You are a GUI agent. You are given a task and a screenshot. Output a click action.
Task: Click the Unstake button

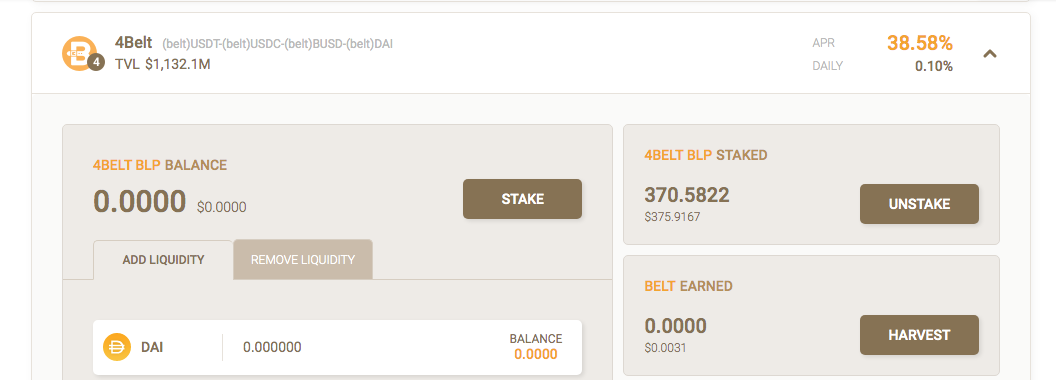pyautogui.click(x=919, y=204)
